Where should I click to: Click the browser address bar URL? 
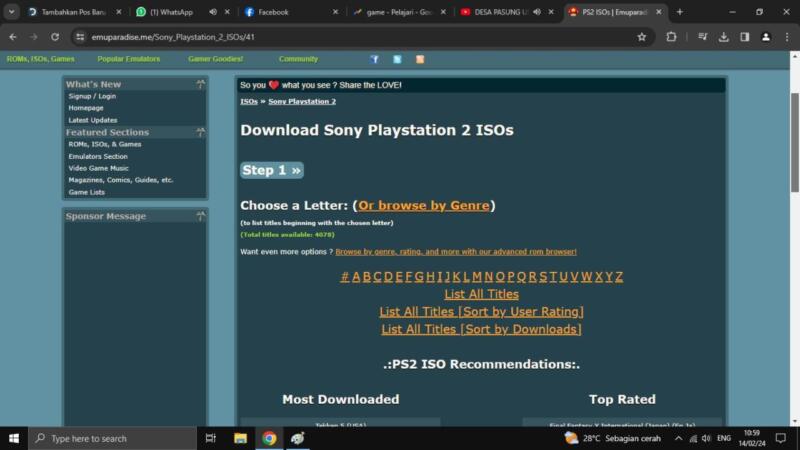173,37
